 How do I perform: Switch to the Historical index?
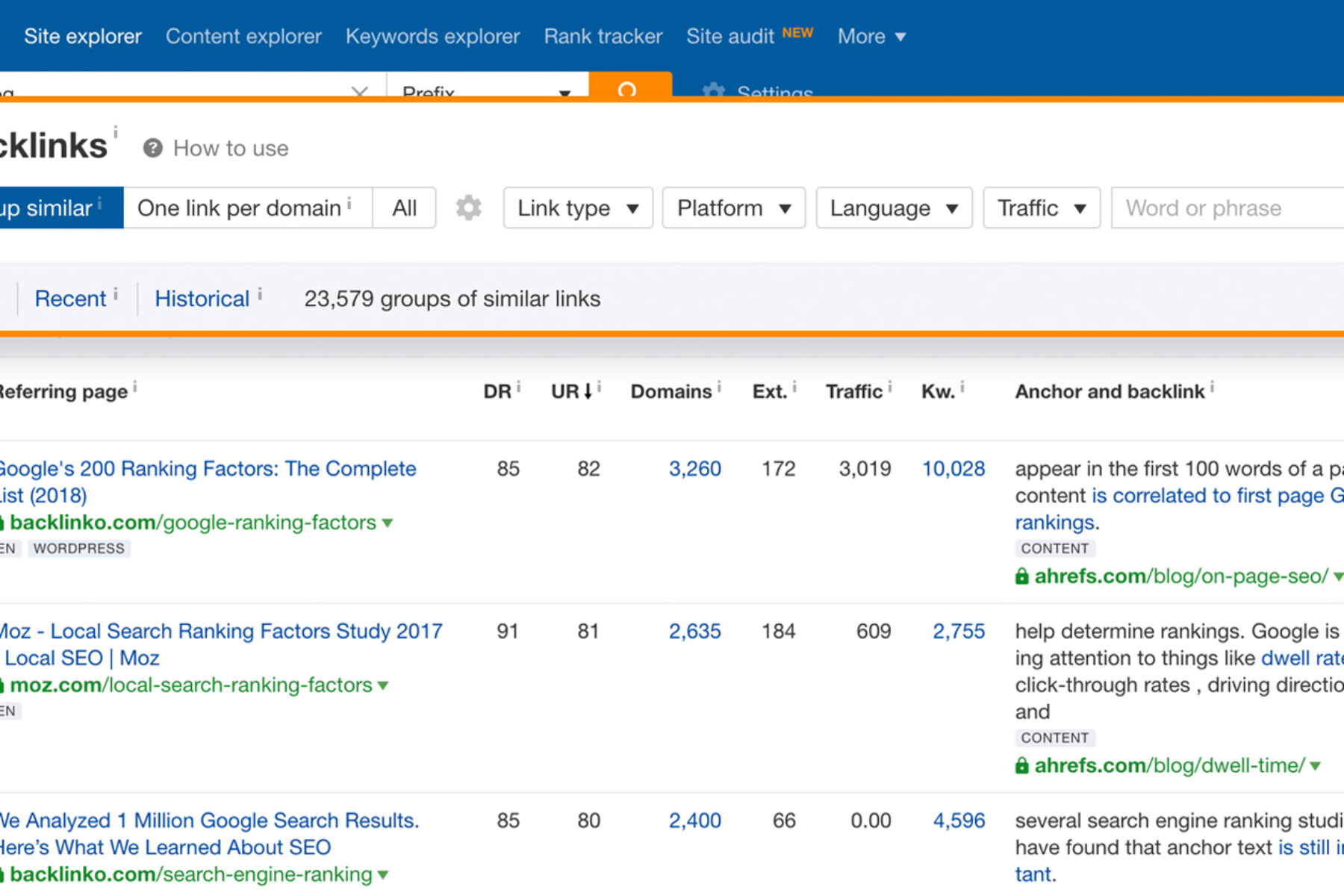[202, 299]
